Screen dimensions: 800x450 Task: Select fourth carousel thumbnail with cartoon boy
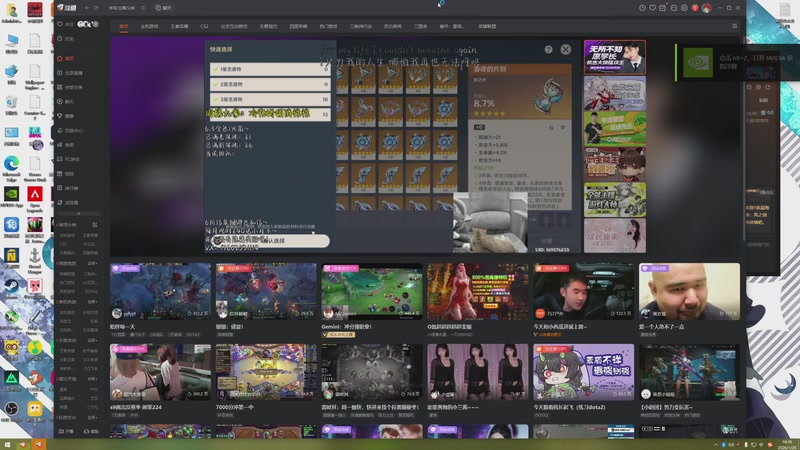point(615,164)
